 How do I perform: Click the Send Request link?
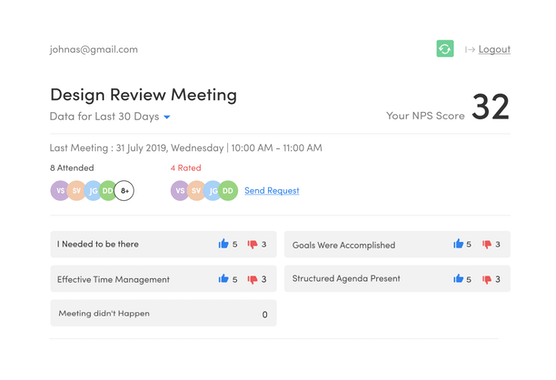pos(272,191)
